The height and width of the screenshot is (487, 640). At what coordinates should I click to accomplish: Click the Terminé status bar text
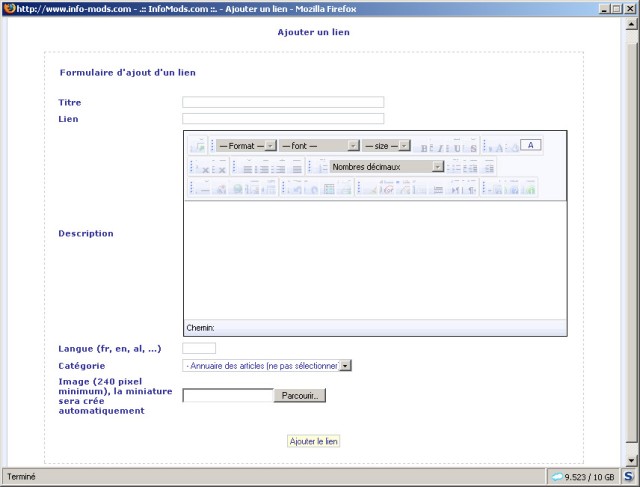point(21,476)
